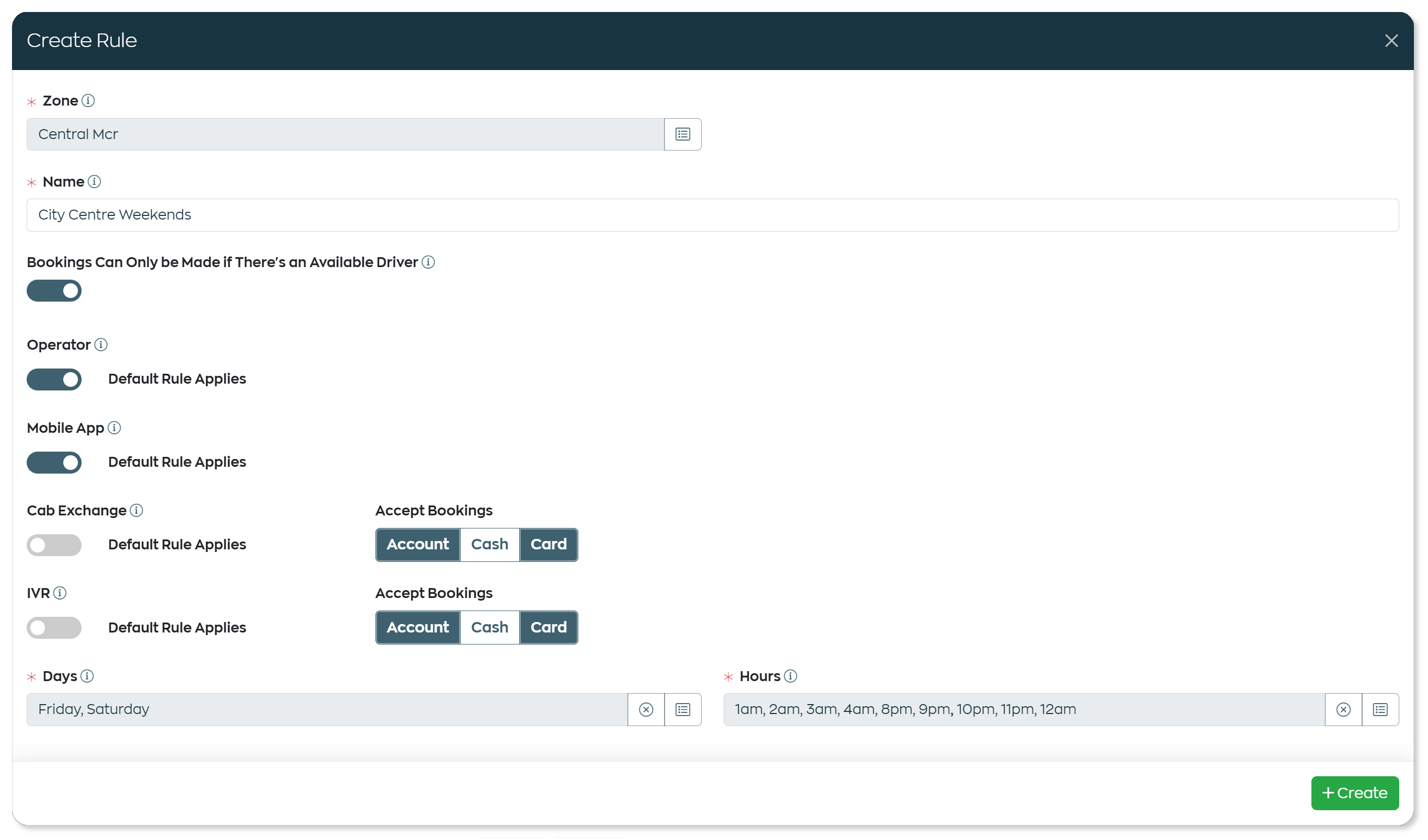Clear the Hours field using its clear icon
1428x840 pixels.
pyautogui.click(x=1344, y=709)
